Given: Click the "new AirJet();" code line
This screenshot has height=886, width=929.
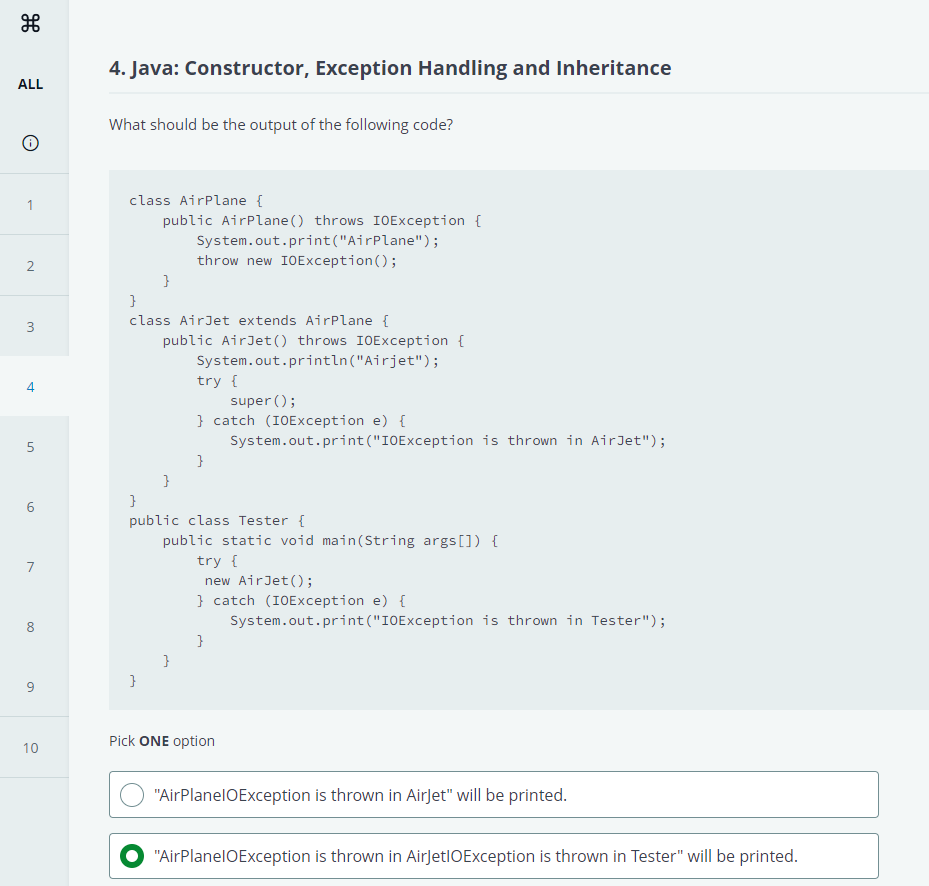Looking at the screenshot, I should point(258,581).
